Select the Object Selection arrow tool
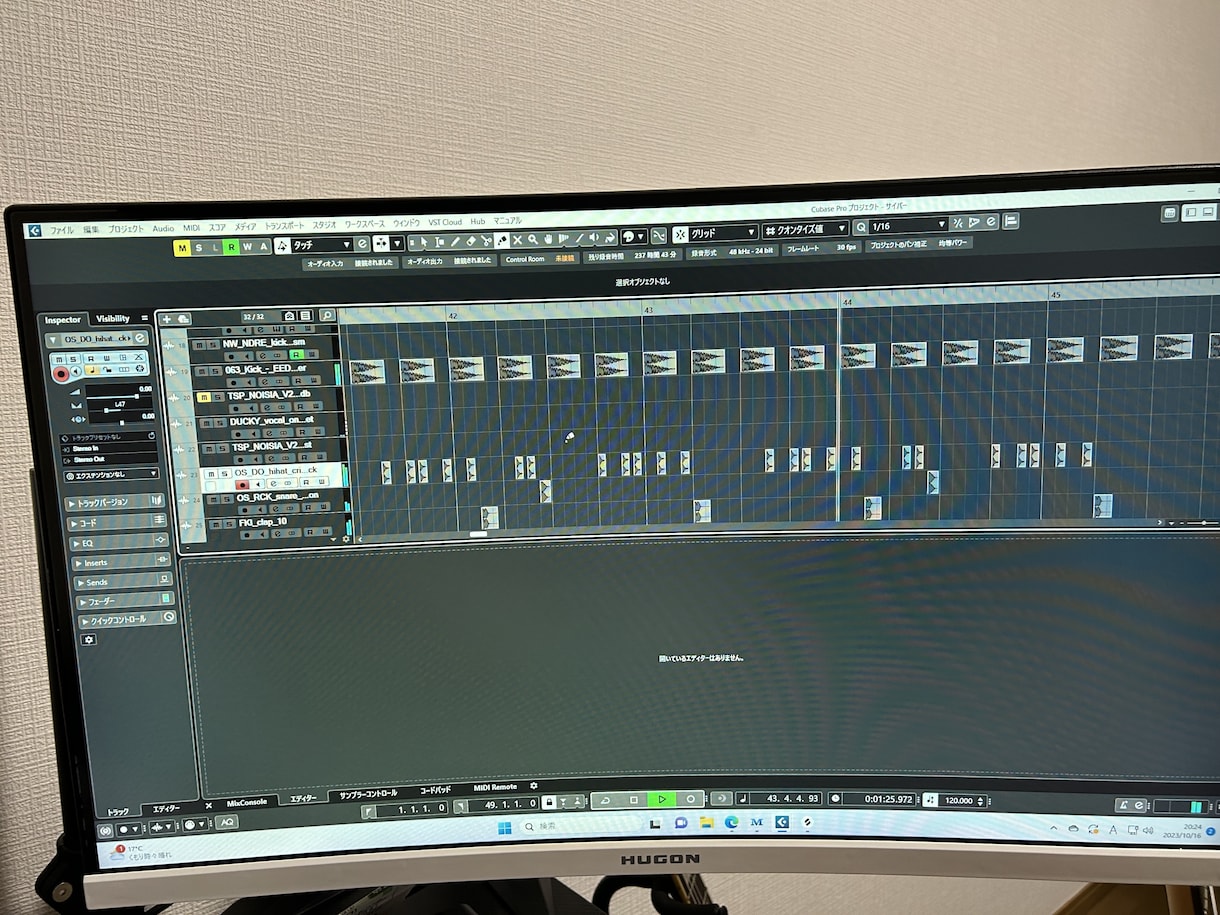 [424, 241]
